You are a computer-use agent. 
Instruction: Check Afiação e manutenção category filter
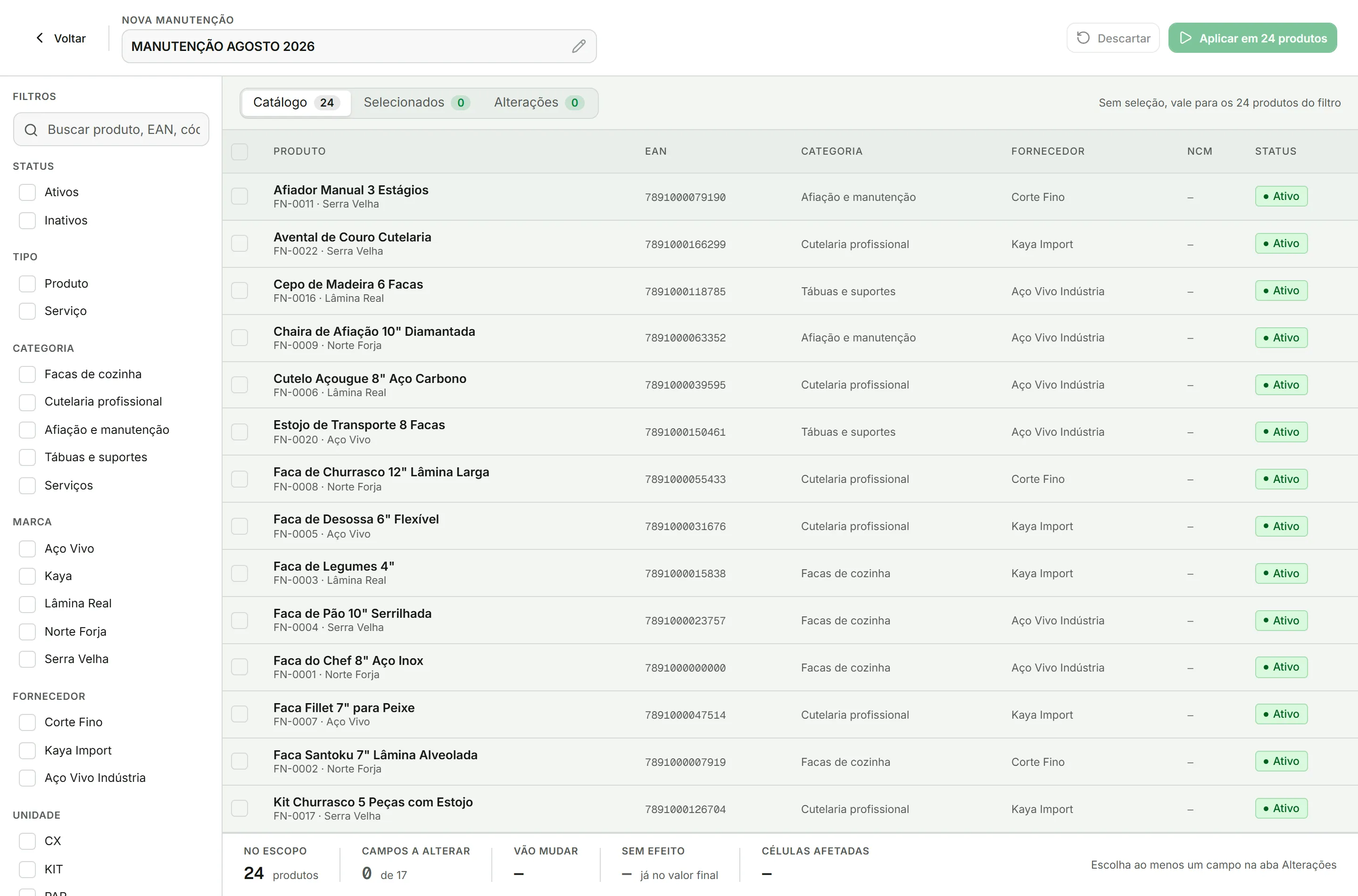click(27, 430)
